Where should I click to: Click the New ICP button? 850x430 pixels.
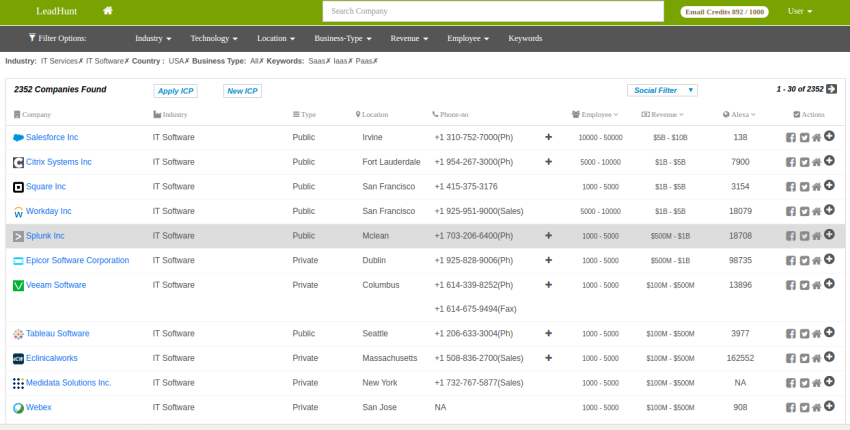(x=242, y=91)
